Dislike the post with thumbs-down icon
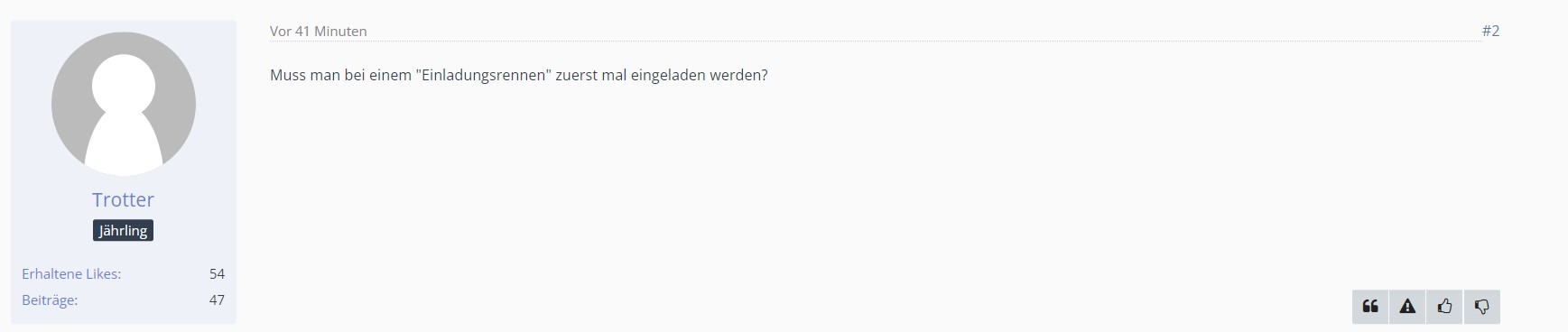The image size is (1568, 332). pos(1481,307)
